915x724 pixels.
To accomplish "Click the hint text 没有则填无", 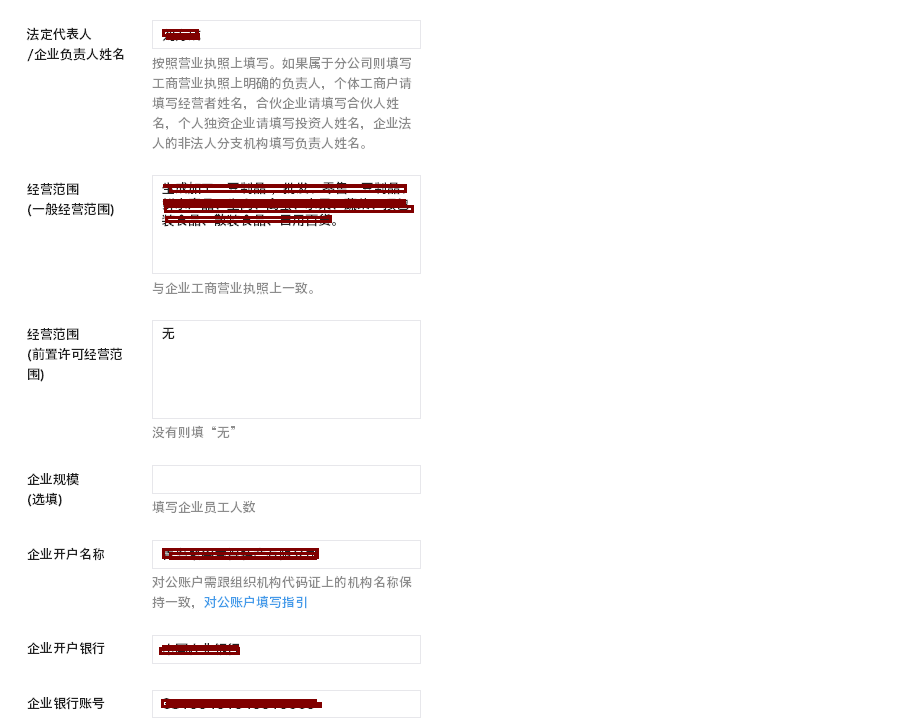I will [x=194, y=433].
